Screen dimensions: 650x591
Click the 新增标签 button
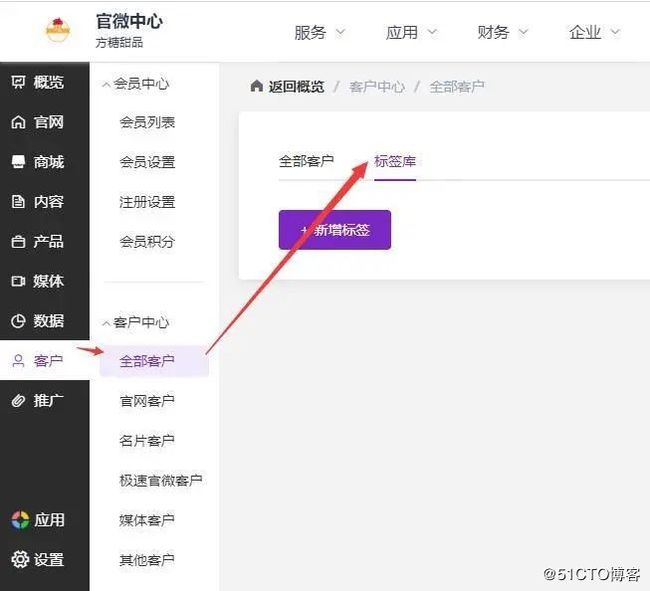(335, 230)
